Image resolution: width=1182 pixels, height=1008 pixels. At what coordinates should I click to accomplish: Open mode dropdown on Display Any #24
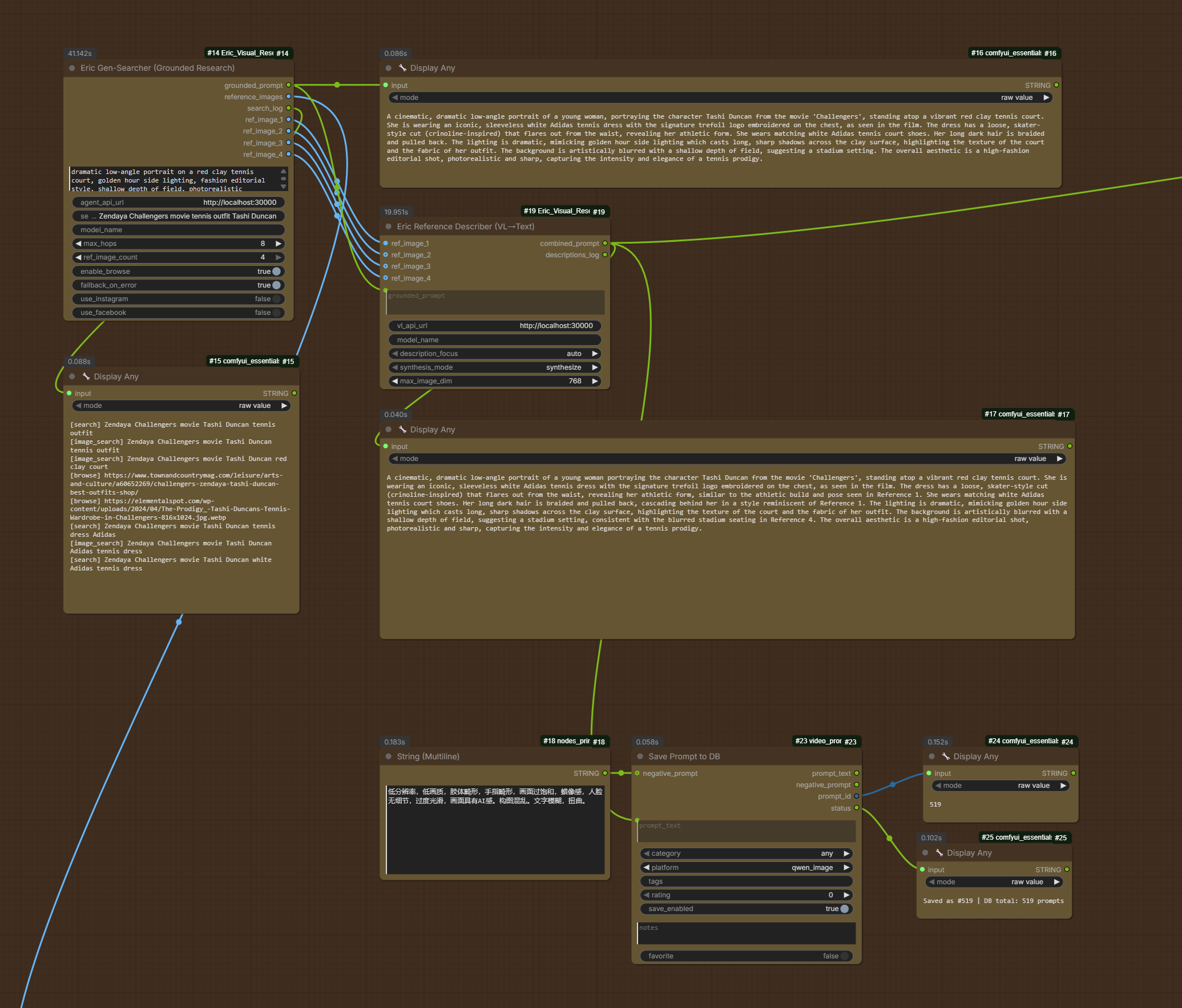pos(1001,786)
